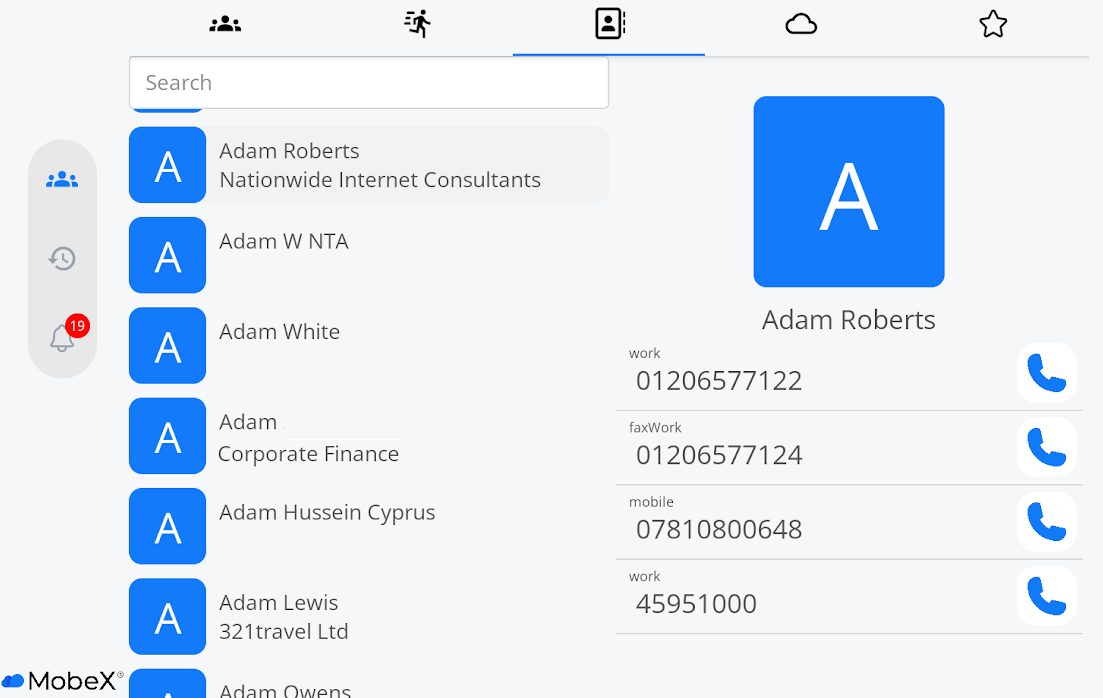Open the team groups tab at top
Screen dimensions: 1103x698
(225, 24)
